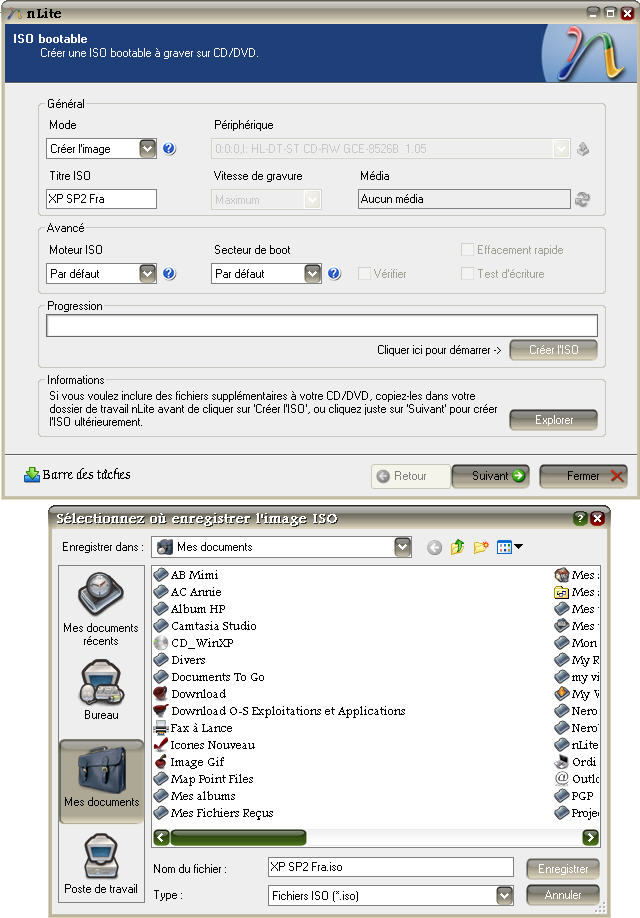This screenshot has width=640, height=918.
Task: Open the Vitesse de gravure dropdown
Action: coord(312,200)
